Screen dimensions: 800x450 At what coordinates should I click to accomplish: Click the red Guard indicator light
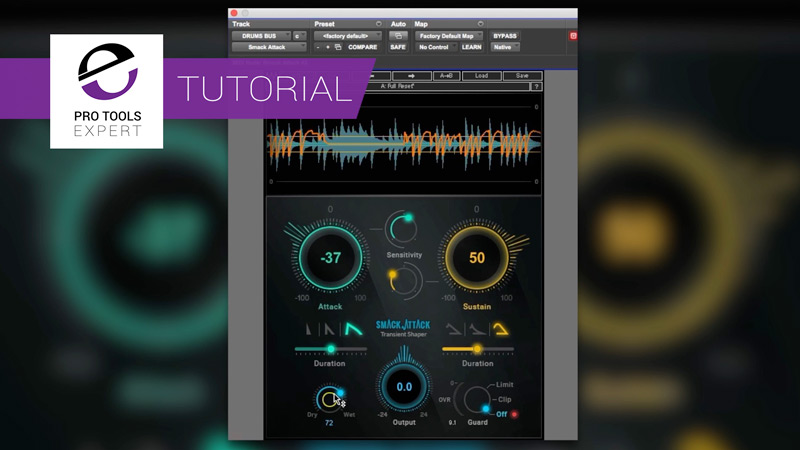514,414
